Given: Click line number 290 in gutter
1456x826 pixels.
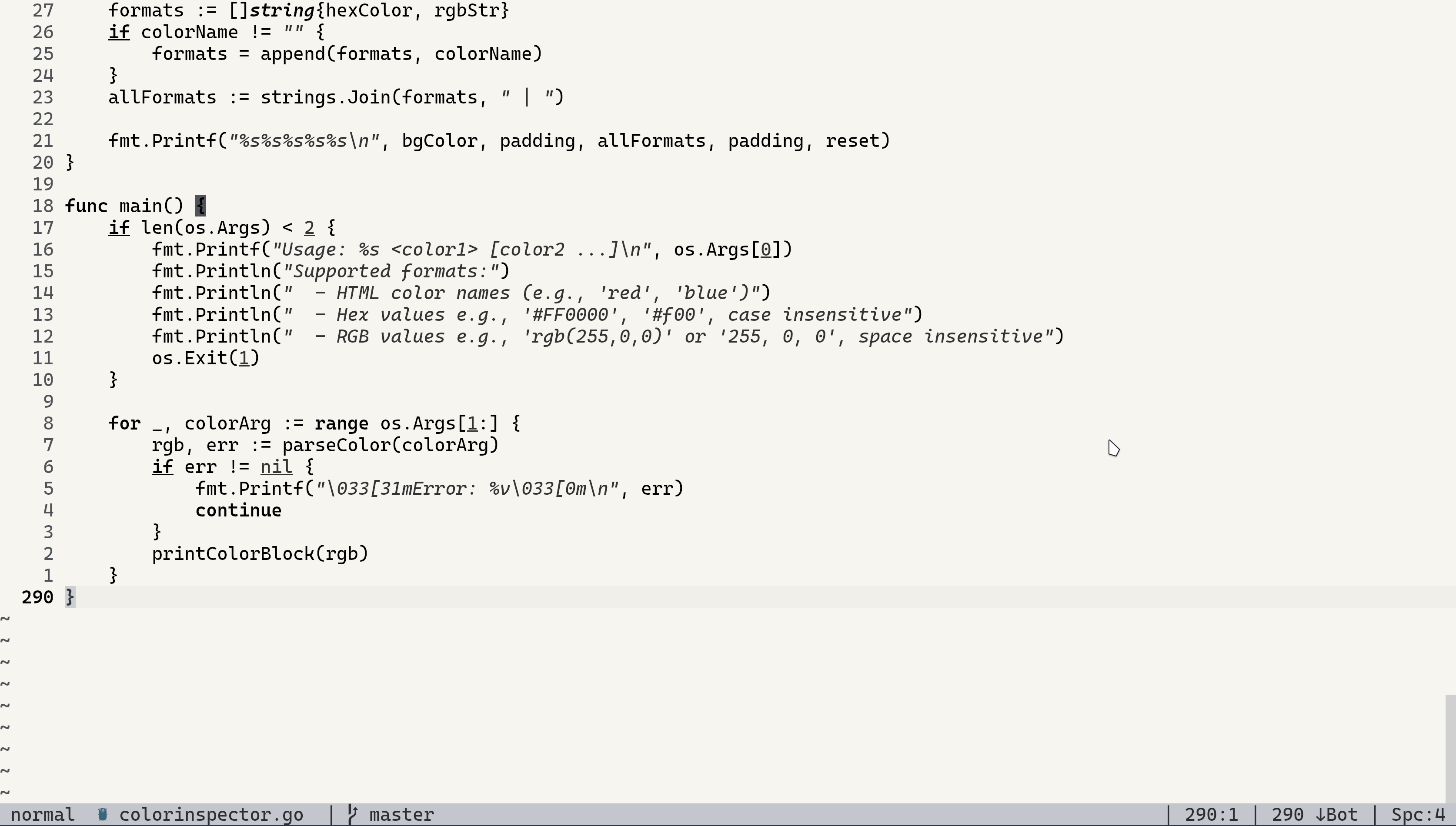Looking at the screenshot, I should [x=37, y=597].
